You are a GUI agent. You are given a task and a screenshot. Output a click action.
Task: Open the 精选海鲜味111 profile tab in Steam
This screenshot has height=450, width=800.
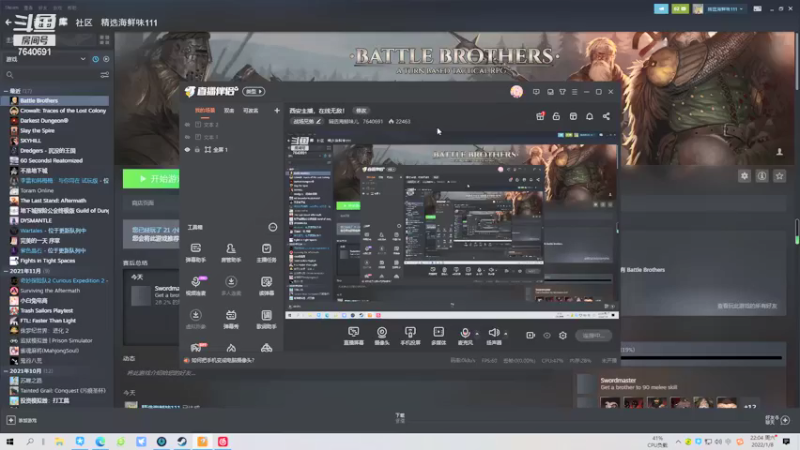click(129, 22)
